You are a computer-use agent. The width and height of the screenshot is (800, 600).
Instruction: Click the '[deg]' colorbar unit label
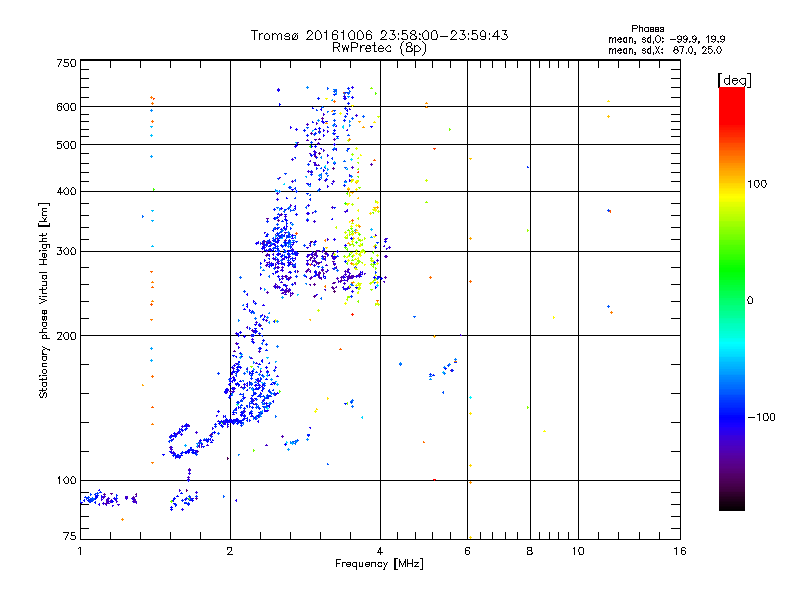click(x=734, y=80)
